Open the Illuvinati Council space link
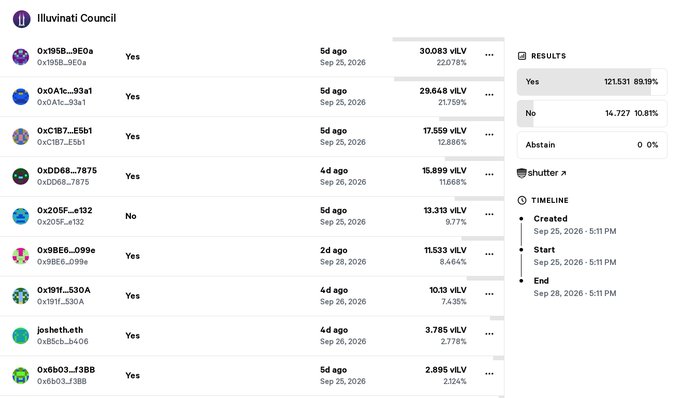The image size is (680, 398). point(76,19)
